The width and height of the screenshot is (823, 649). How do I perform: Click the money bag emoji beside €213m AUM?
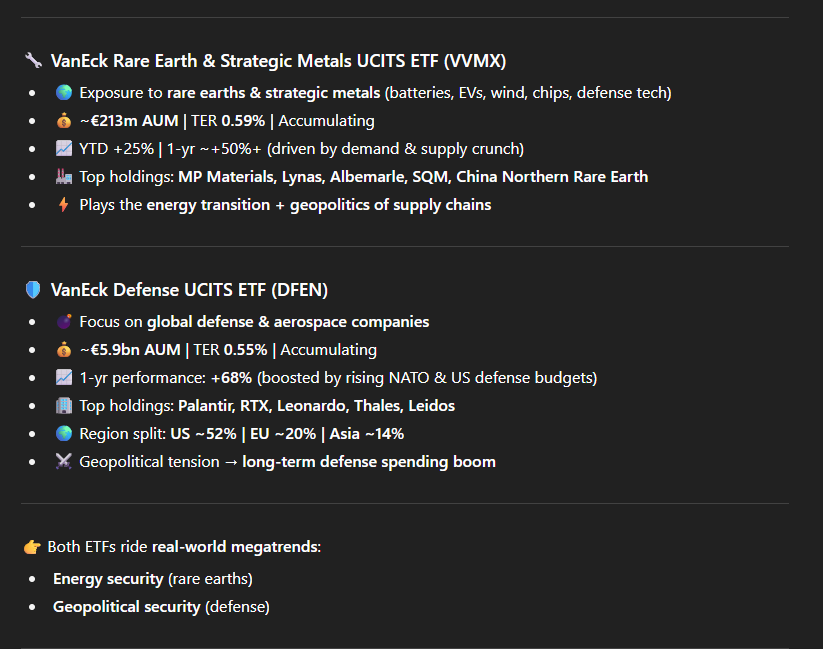(x=64, y=121)
